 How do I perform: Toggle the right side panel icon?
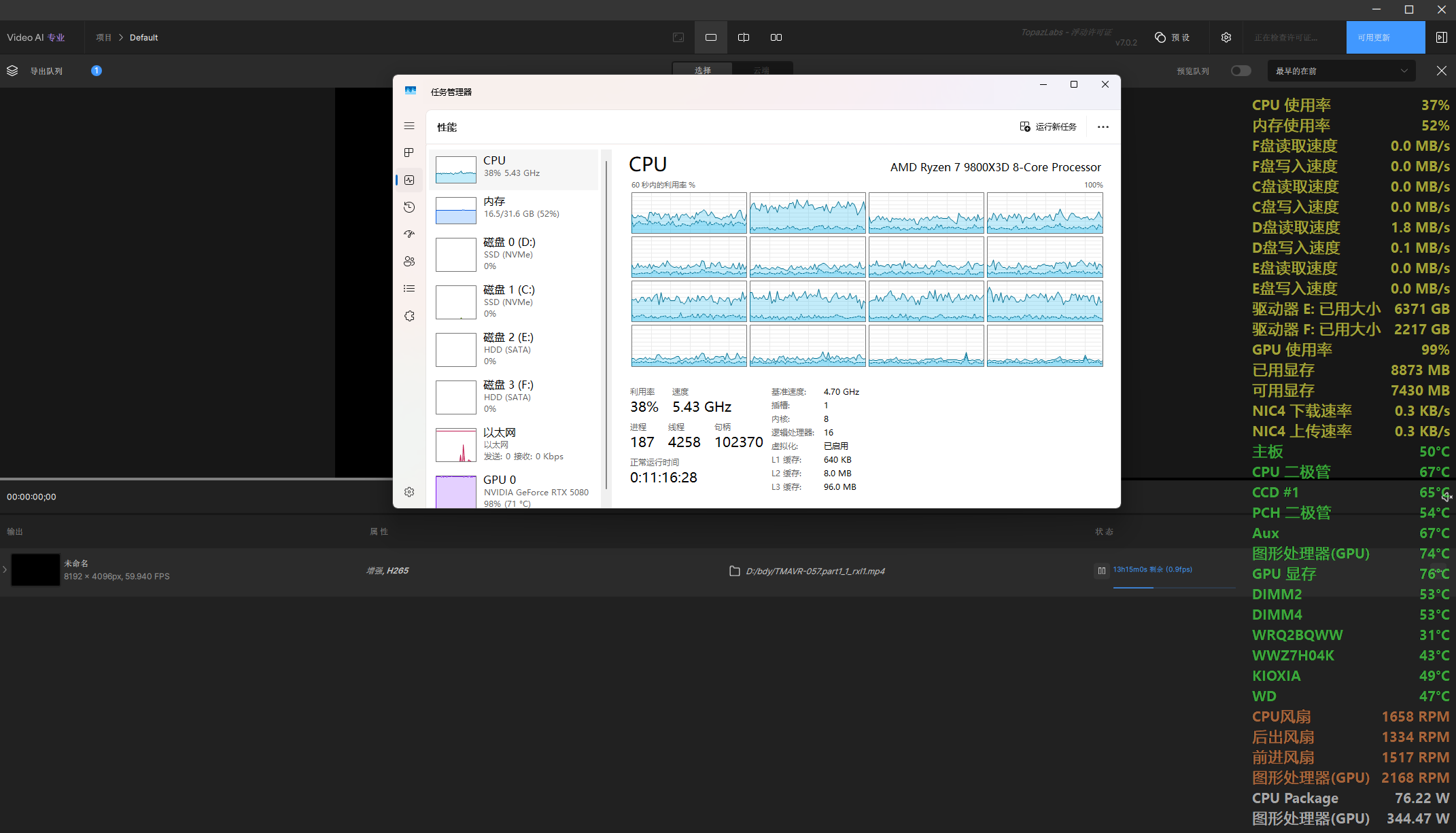pos(1441,37)
